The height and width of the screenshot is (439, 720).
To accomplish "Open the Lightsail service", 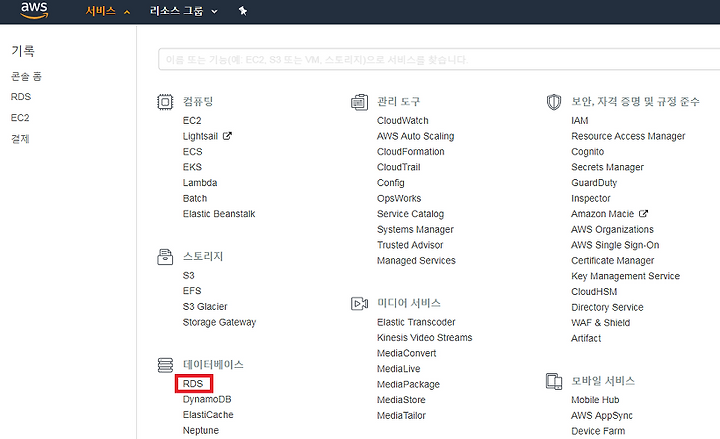I will coord(200,136).
